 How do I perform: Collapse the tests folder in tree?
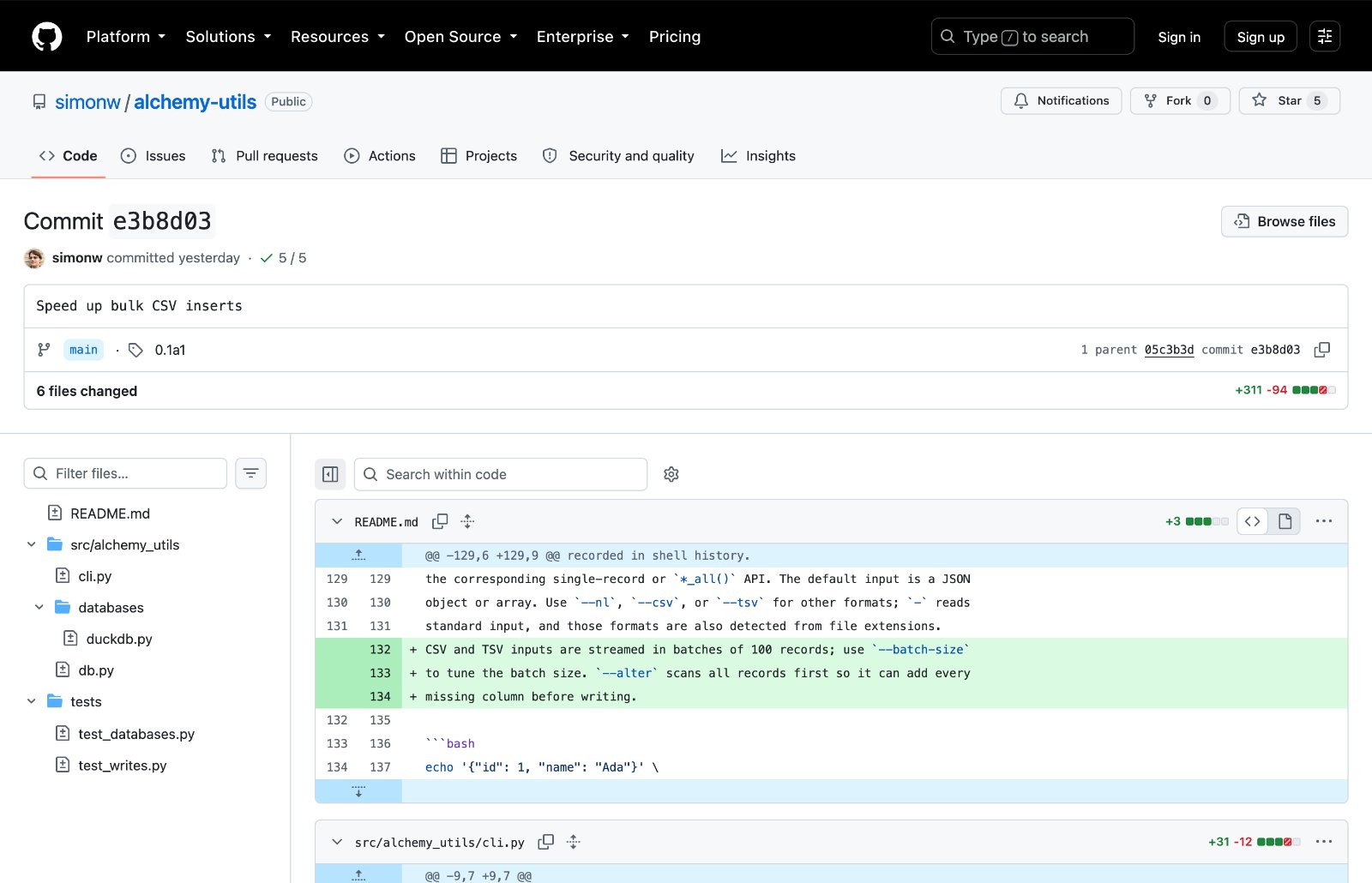(x=32, y=701)
